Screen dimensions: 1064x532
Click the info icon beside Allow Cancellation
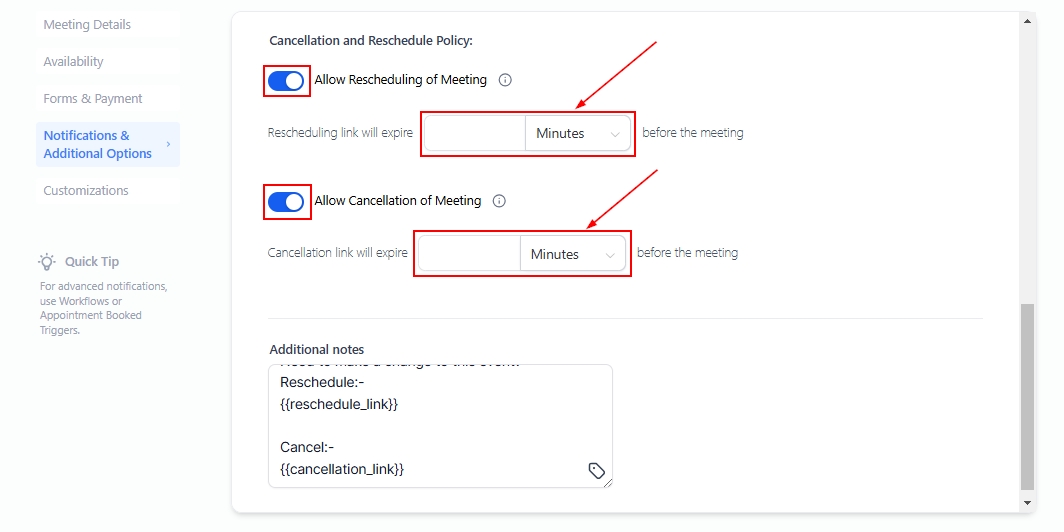click(499, 201)
